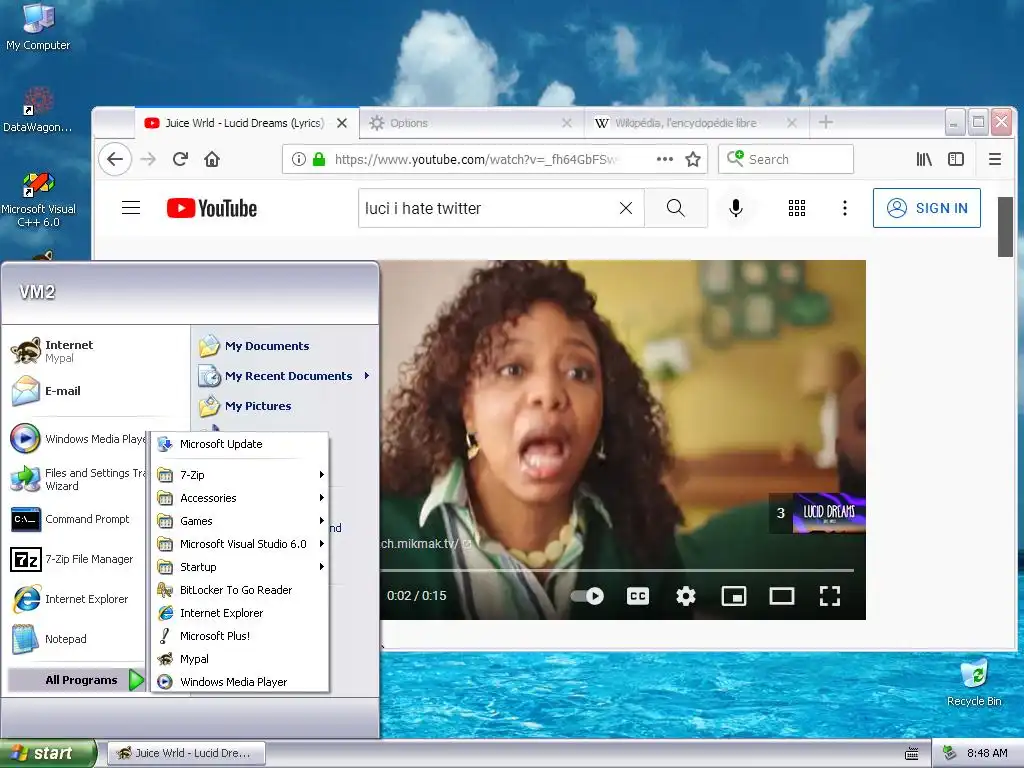Switch to the Wikipédia tab
Viewport: 1024px width, 768px height.
[x=696, y=123]
